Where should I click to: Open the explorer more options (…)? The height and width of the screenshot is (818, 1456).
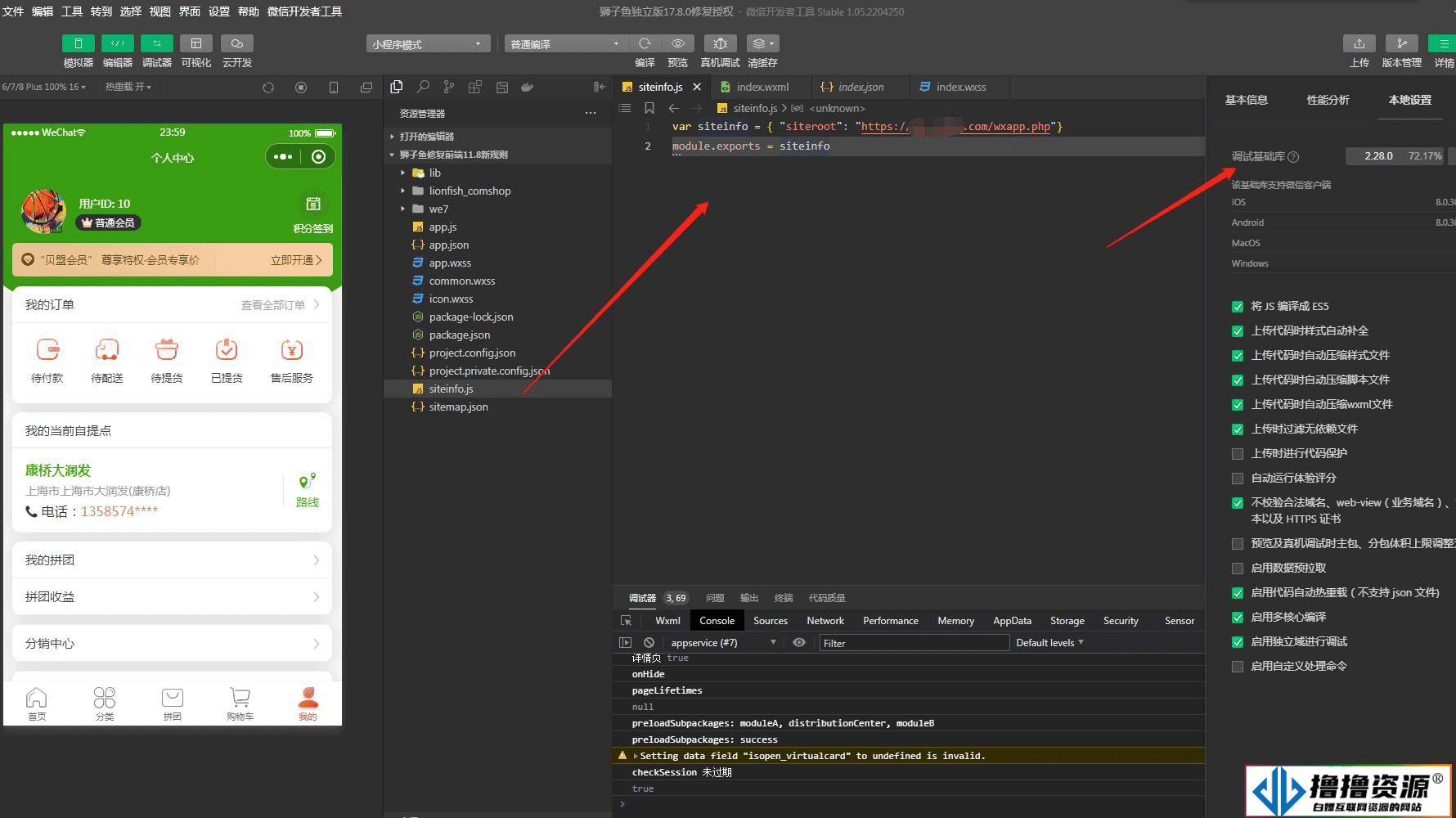pos(591,113)
